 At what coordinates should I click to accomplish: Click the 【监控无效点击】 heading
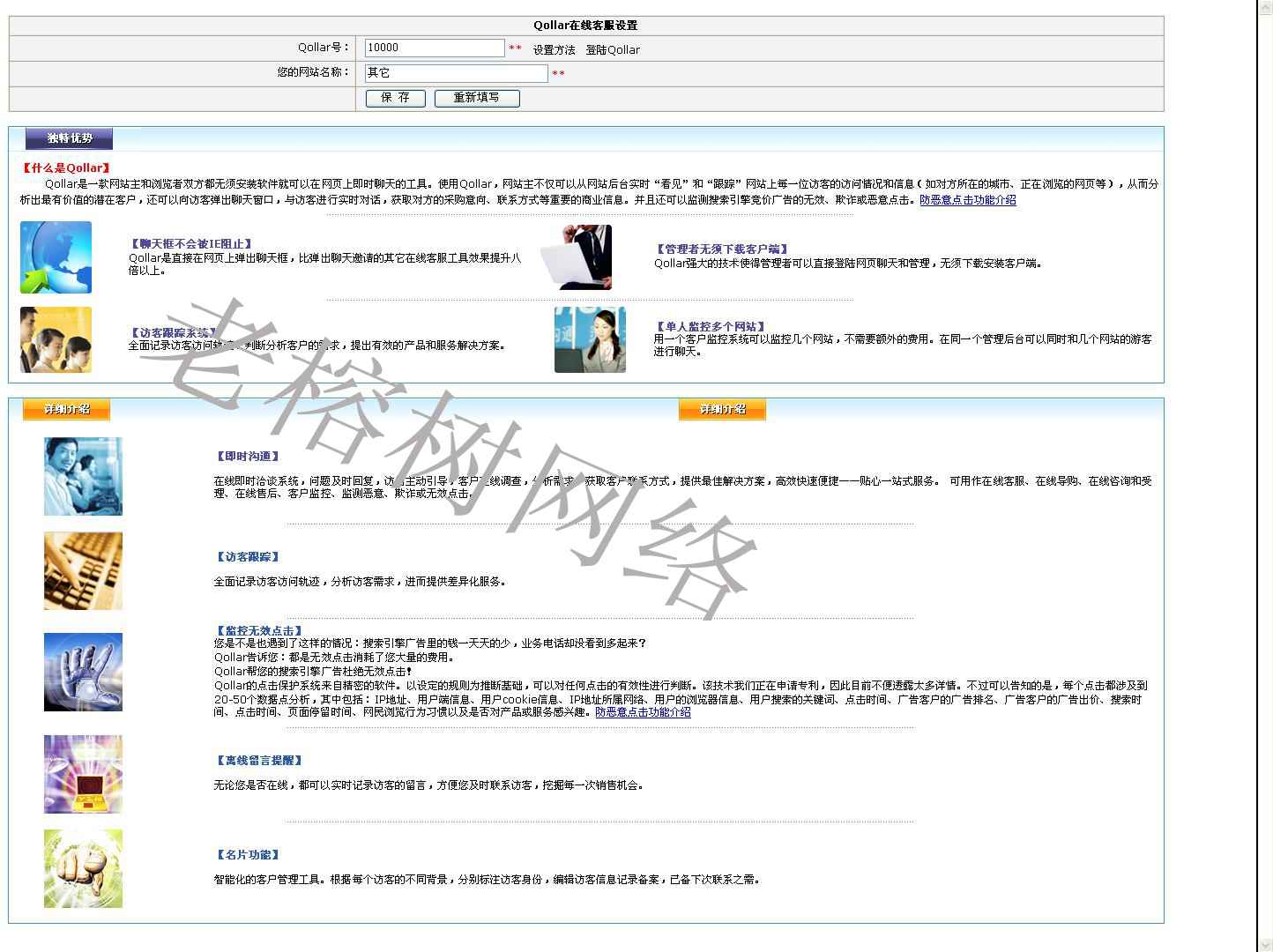[x=259, y=631]
